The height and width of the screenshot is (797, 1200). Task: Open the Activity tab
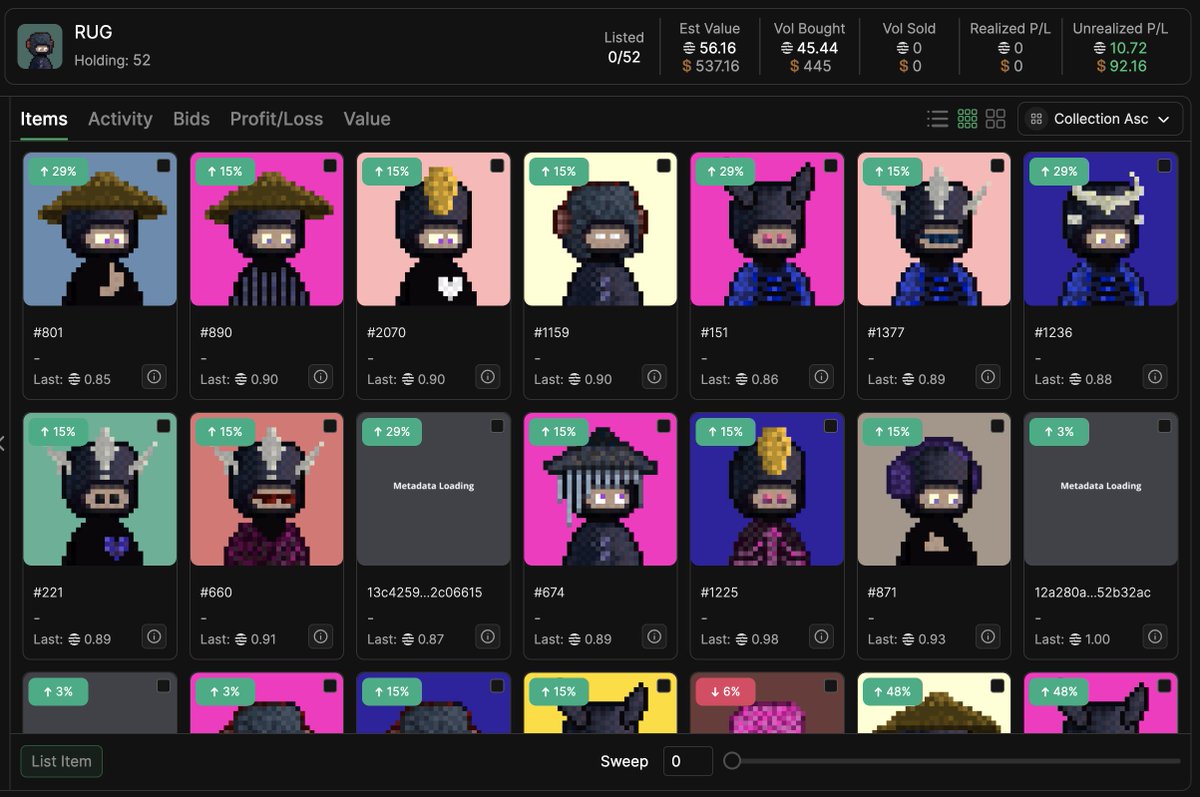pyautogui.click(x=120, y=119)
